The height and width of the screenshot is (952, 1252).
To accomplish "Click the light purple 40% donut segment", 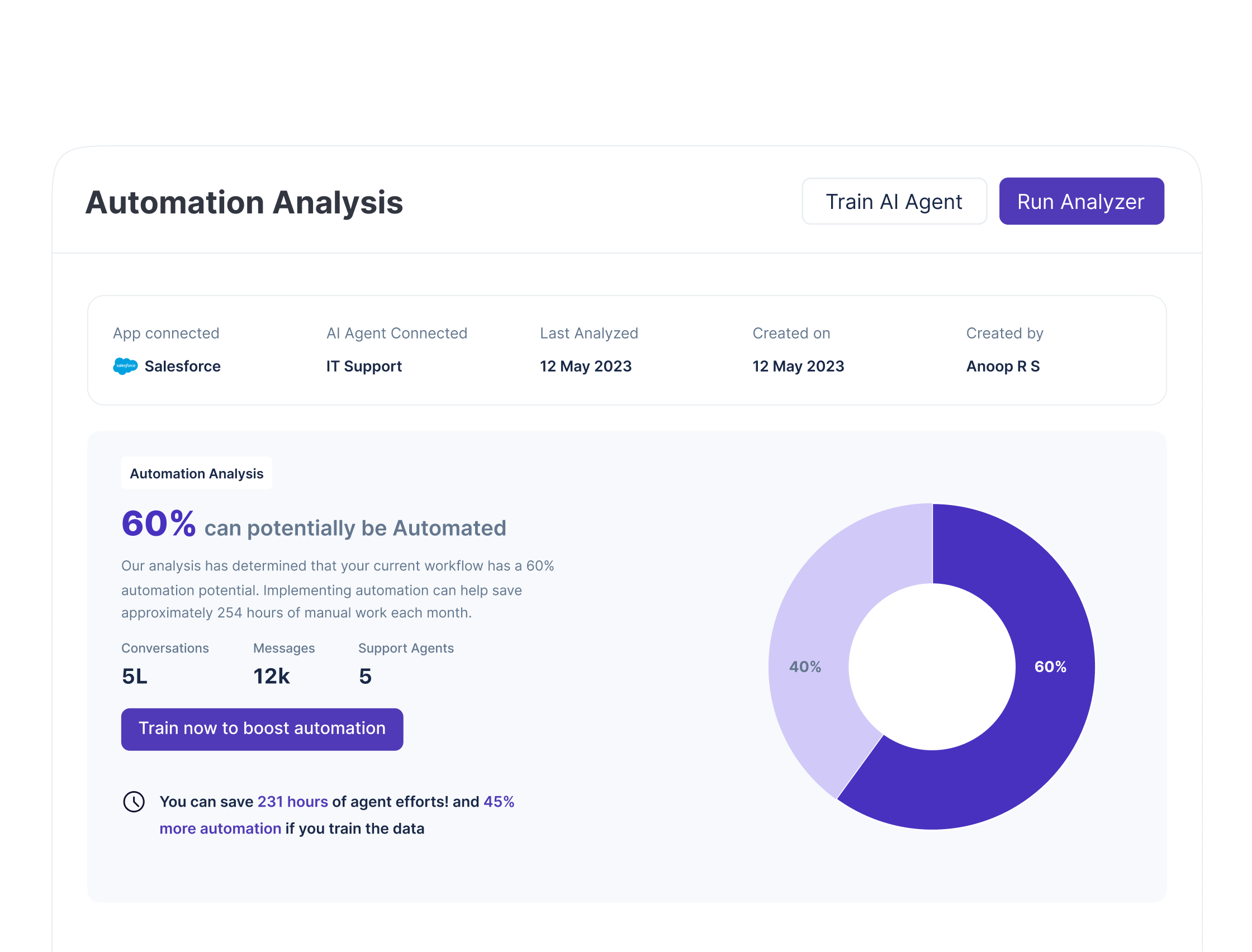I will tap(805, 667).
